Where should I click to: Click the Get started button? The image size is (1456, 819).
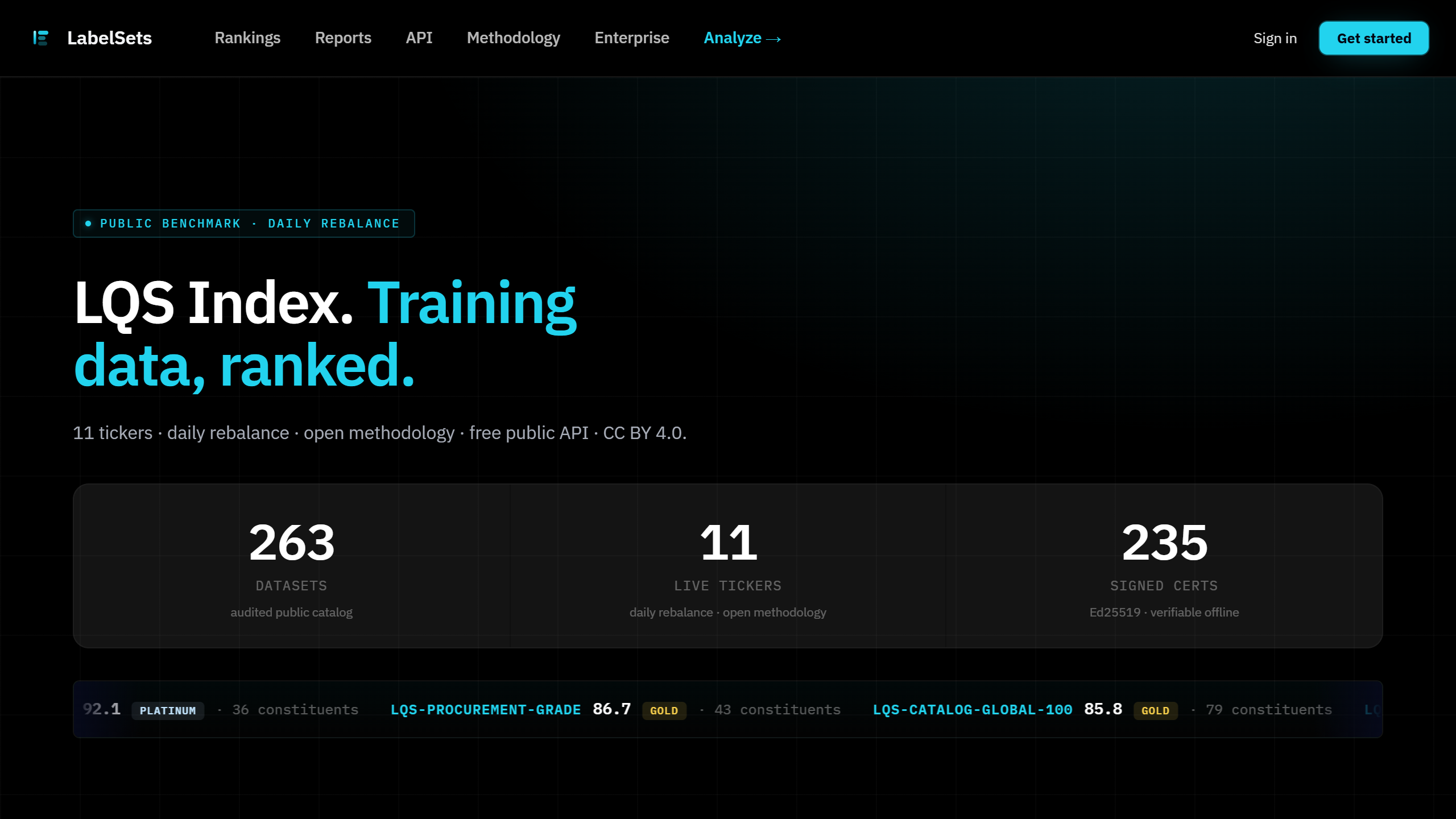1374,38
